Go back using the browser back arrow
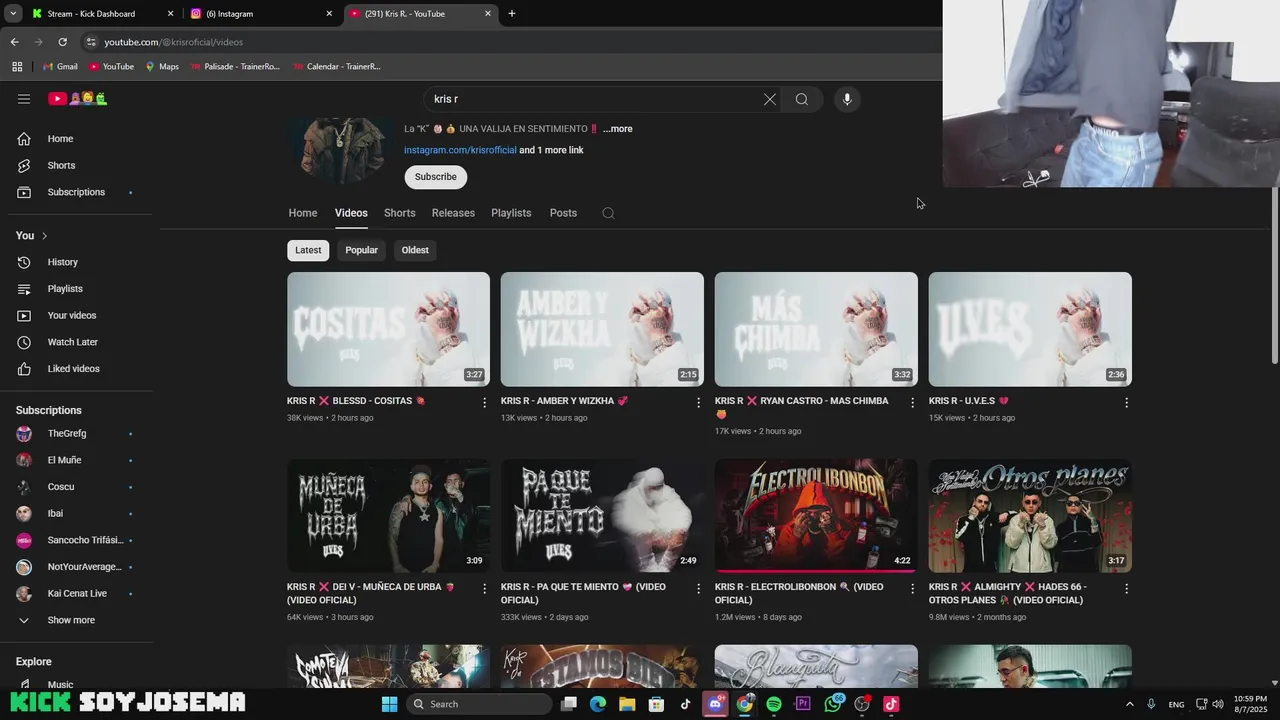The image size is (1280, 720). pyautogui.click(x=14, y=42)
